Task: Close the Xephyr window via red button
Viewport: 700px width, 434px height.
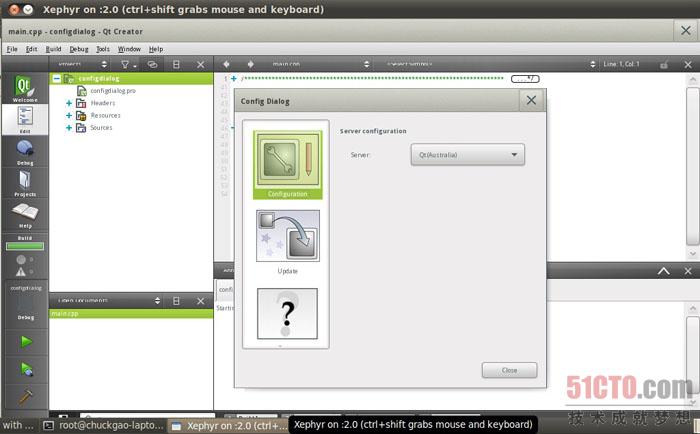Action: tap(15, 9)
